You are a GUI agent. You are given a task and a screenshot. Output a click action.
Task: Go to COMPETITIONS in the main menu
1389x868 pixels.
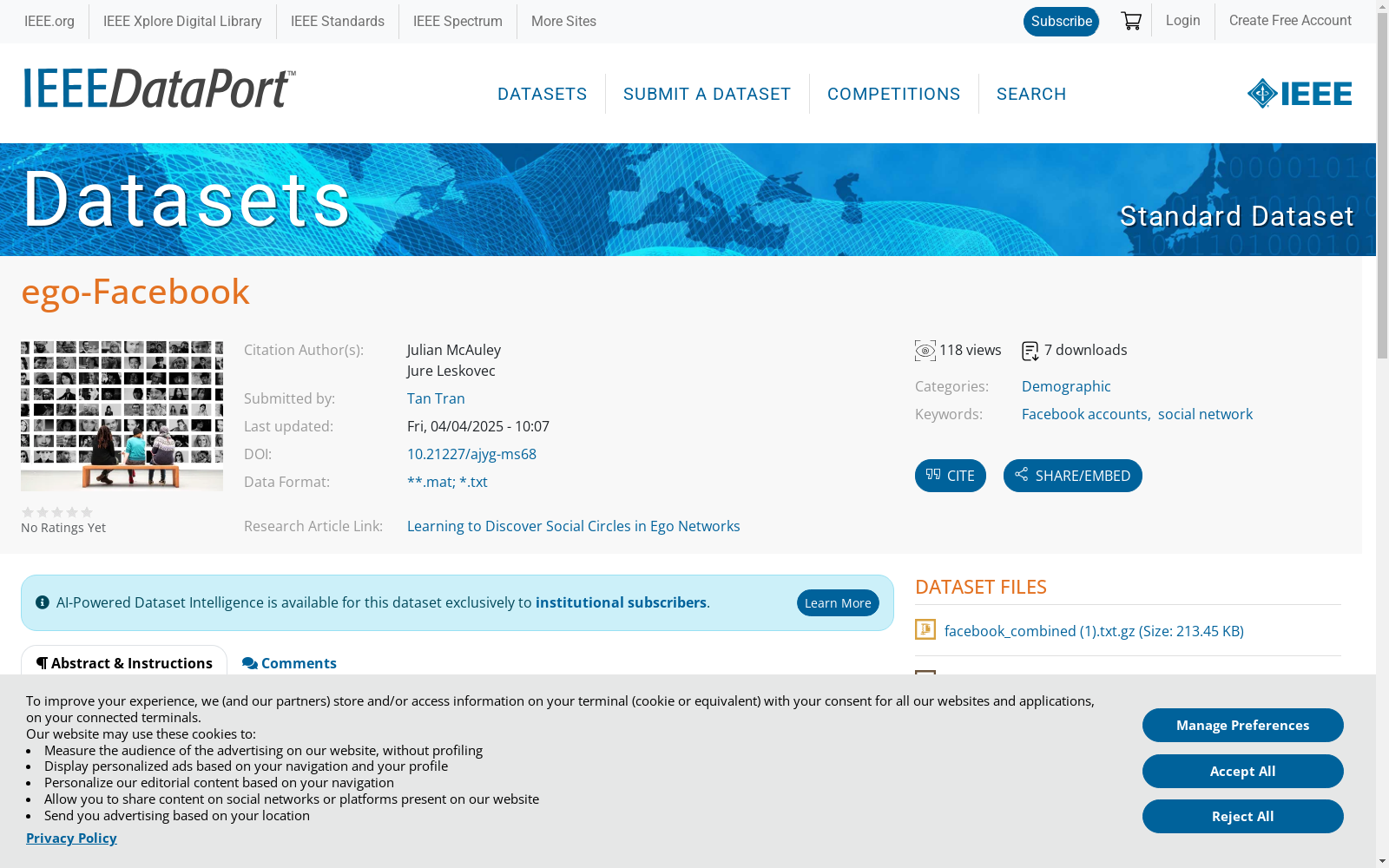894,94
